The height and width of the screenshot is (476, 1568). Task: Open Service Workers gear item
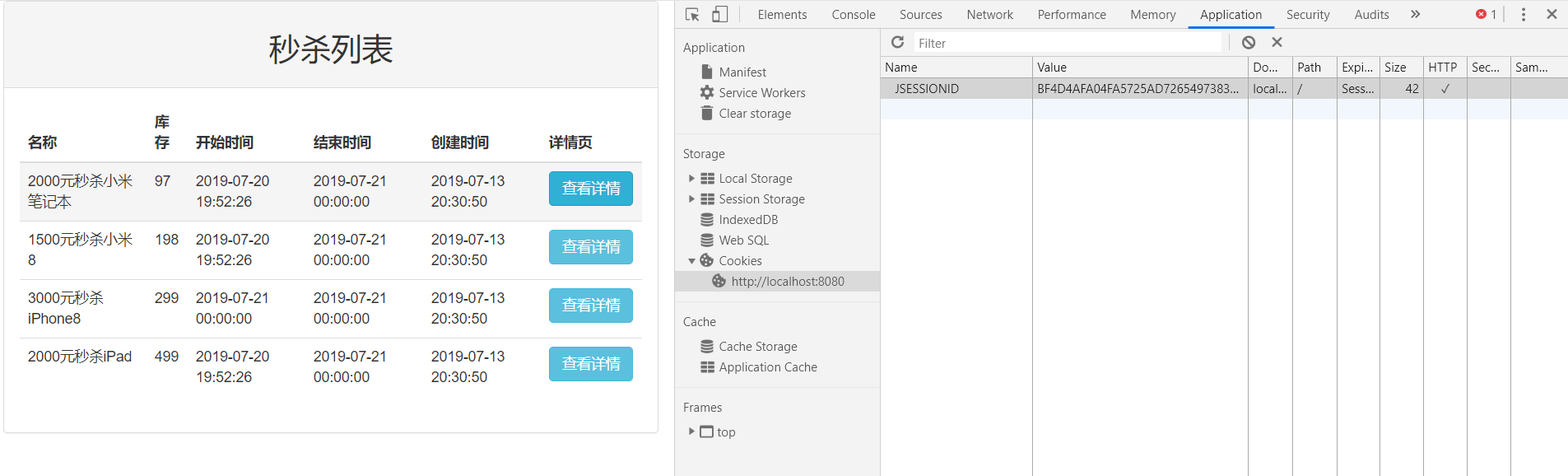point(761,93)
